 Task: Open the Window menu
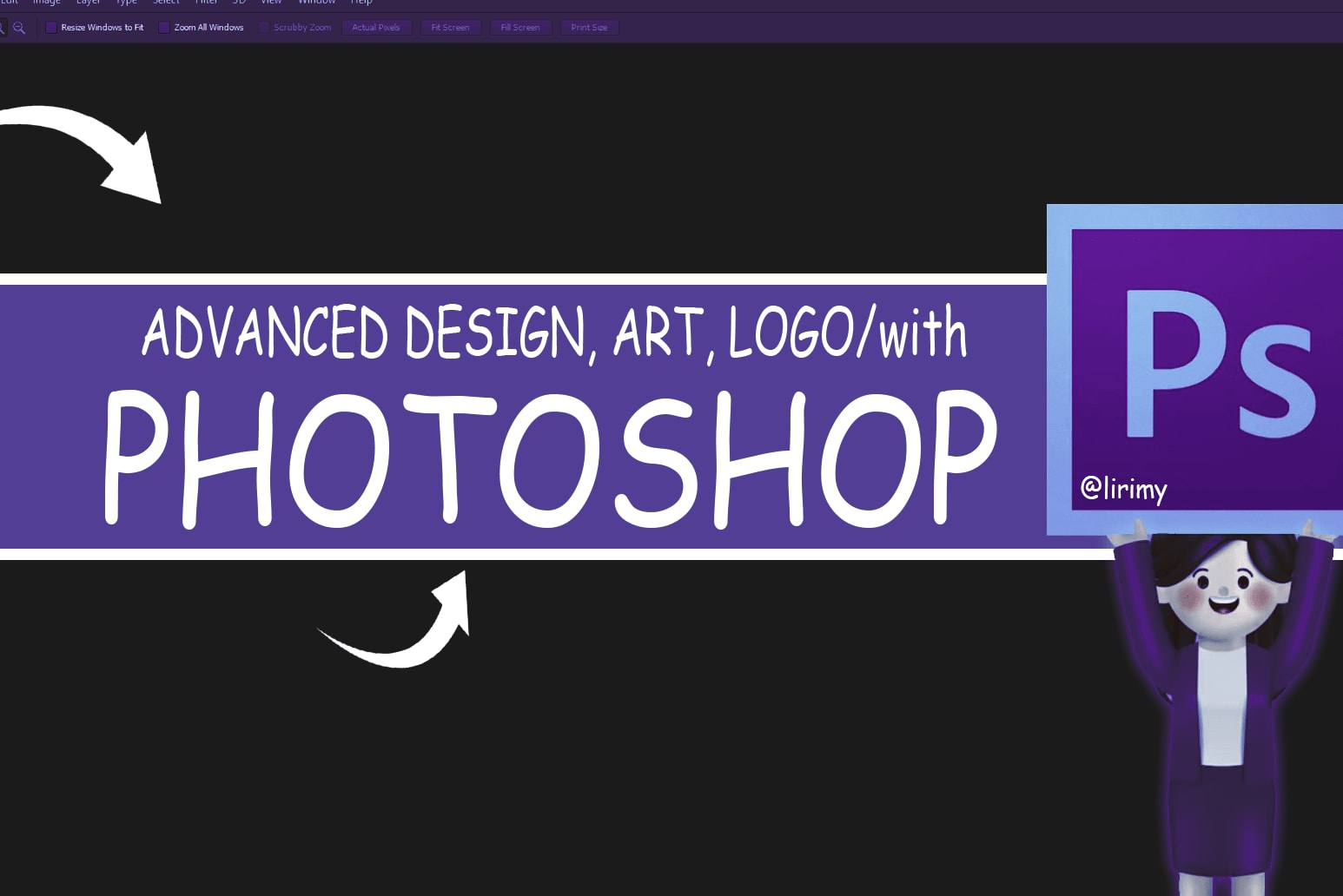point(316,3)
